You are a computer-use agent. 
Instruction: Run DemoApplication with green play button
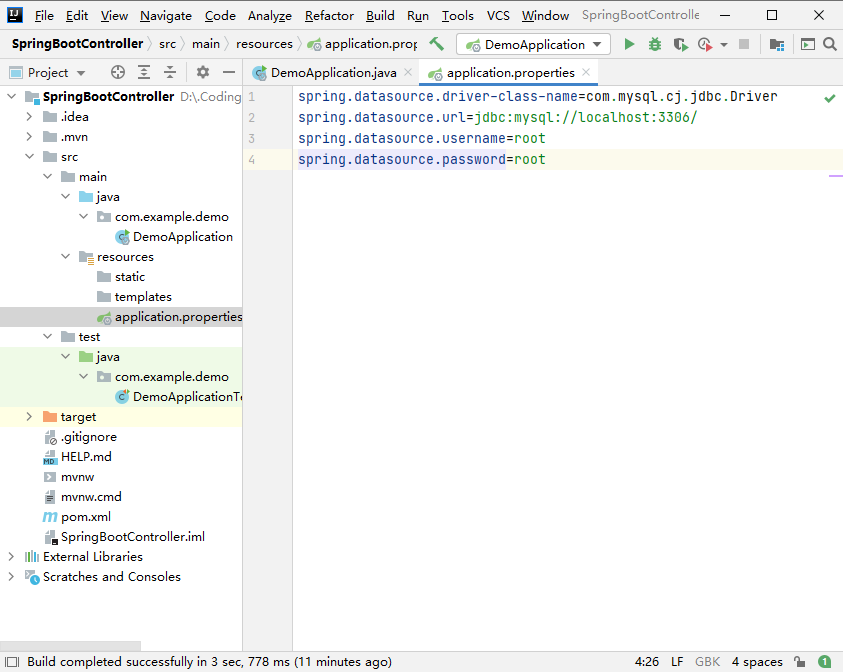(629, 44)
